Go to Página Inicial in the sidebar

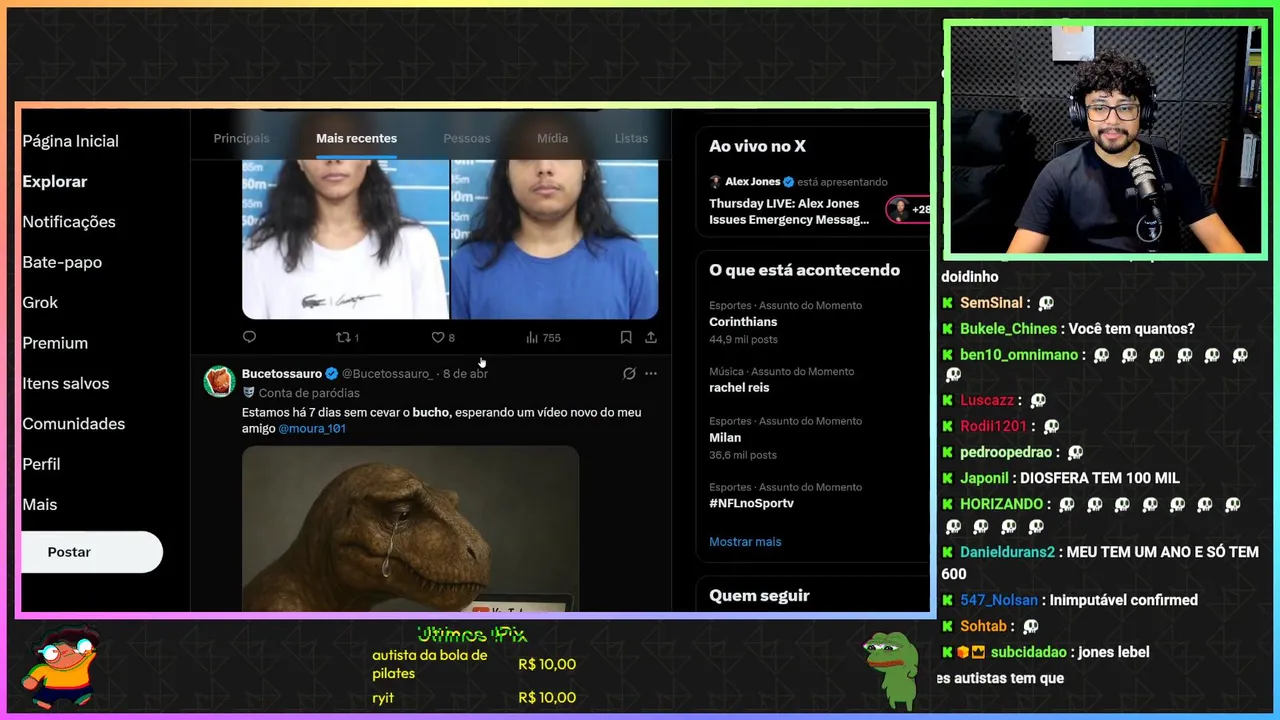click(70, 141)
